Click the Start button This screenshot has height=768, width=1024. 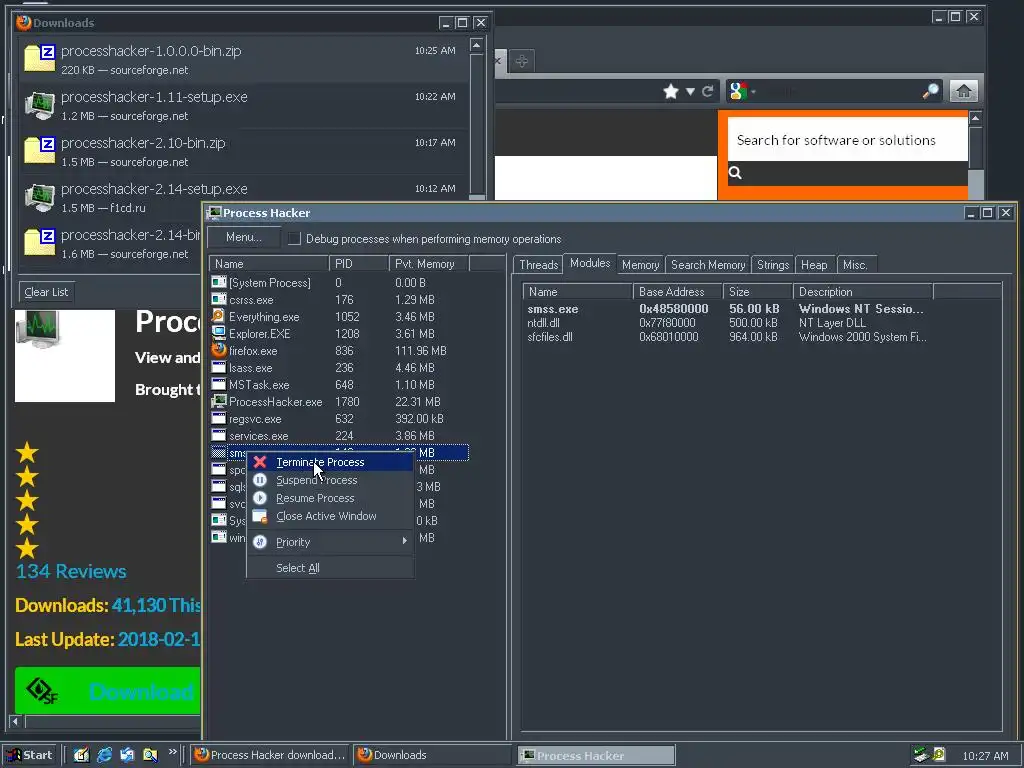tap(29, 755)
